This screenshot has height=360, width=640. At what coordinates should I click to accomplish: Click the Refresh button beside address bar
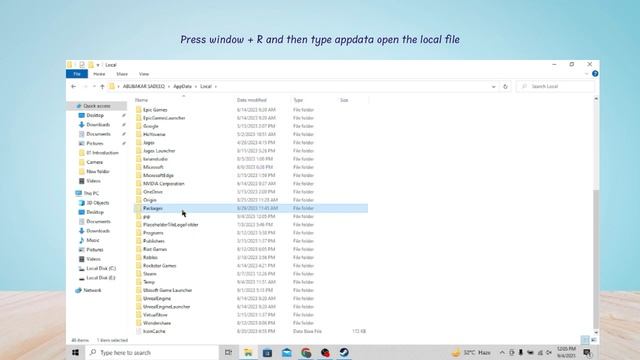point(505,87)
